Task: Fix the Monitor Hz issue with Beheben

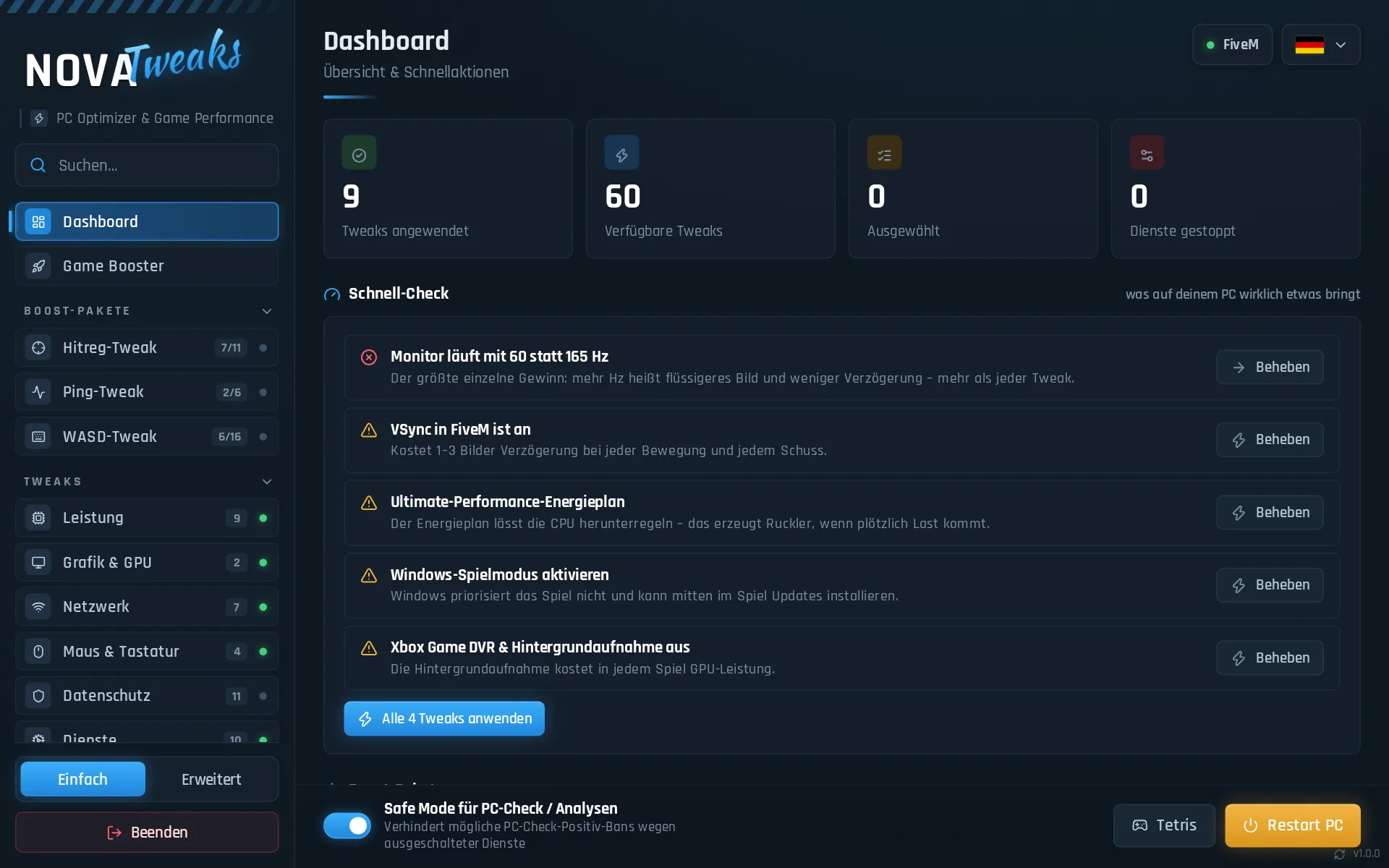Action: pos(1270,367)
